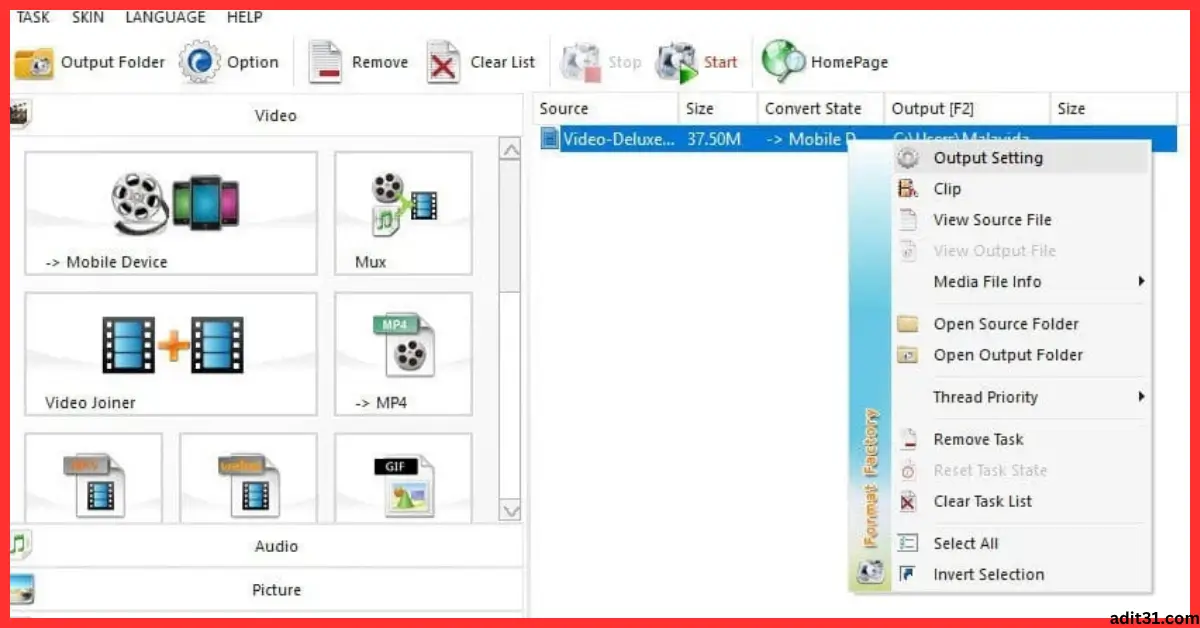The image size is (1200, 628).
Task: Collapse the Video category header
Action: click(267, 115)
